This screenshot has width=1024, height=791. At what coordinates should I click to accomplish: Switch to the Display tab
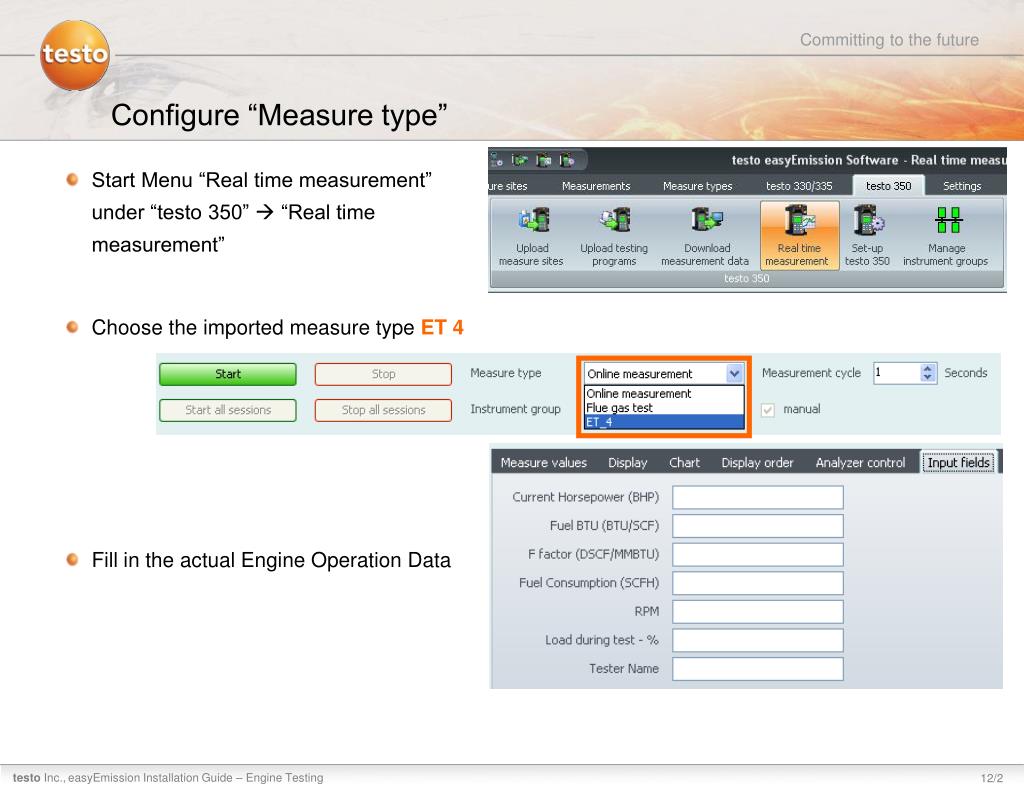click(628, 462)
